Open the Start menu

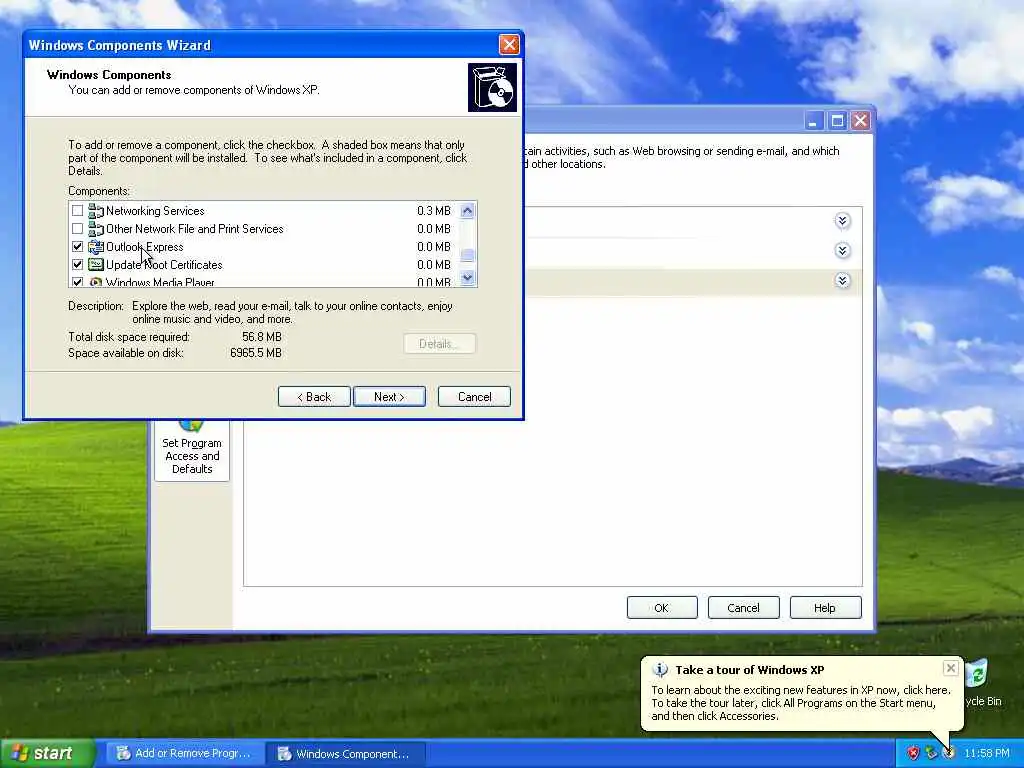pos(48,754)
